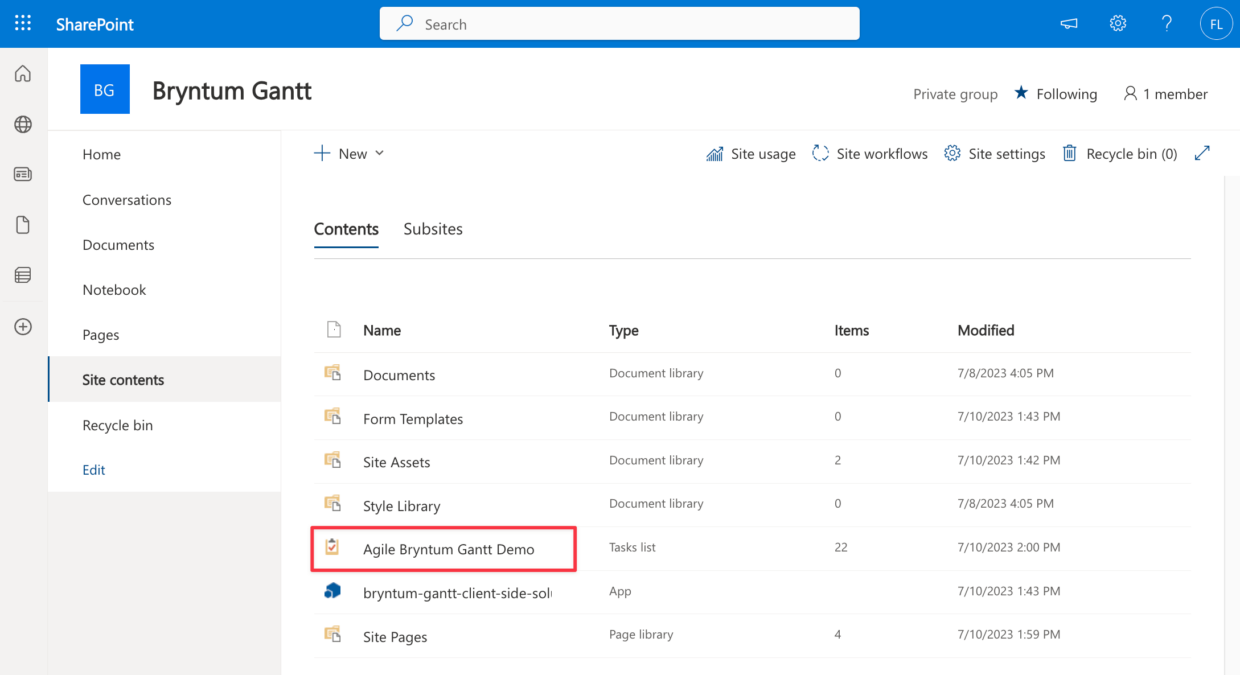Open Site workflows via the circular arrows icon
The height and width of the screenshot is (675, 1240).
tap(869, 153)
